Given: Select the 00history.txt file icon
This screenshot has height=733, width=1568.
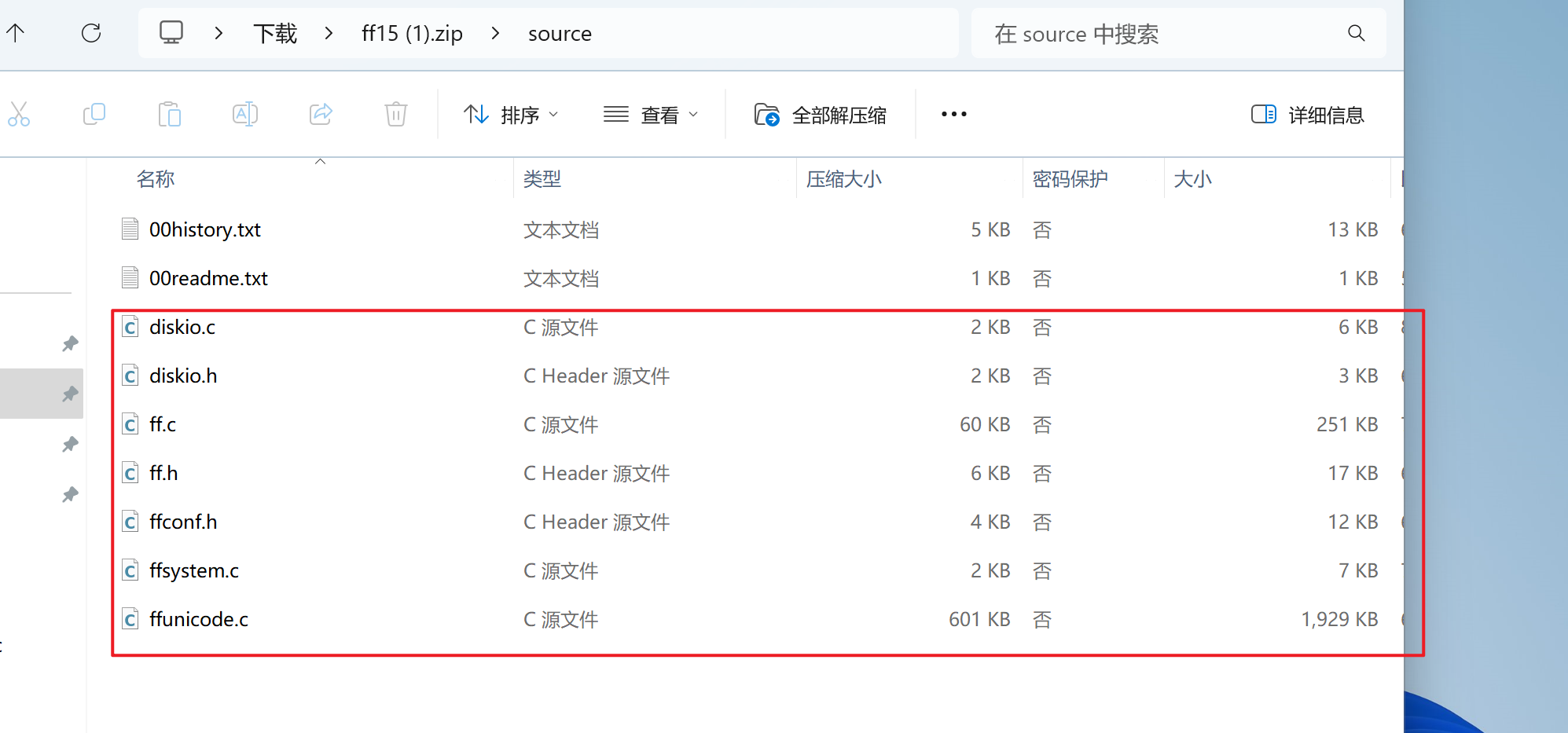Looking at the screenshot, I should (x=130, y=229).
